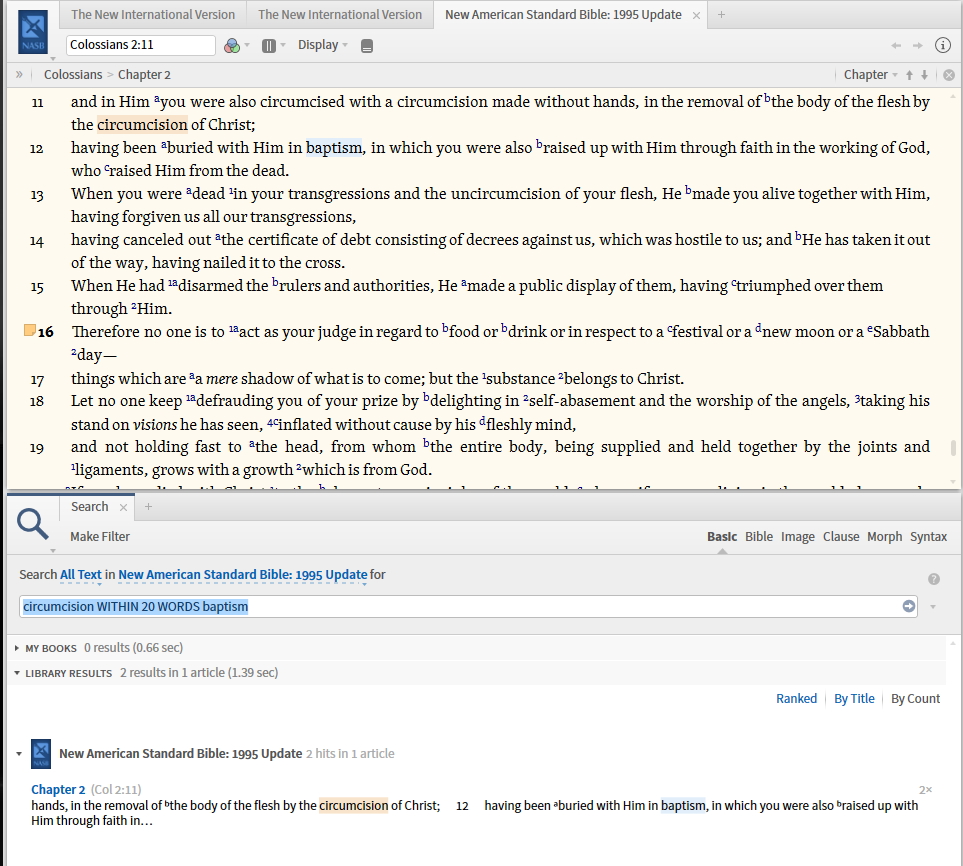This screenshot has width=963, height=866.
Task: Click verse number 16
Action: [46, 332]
